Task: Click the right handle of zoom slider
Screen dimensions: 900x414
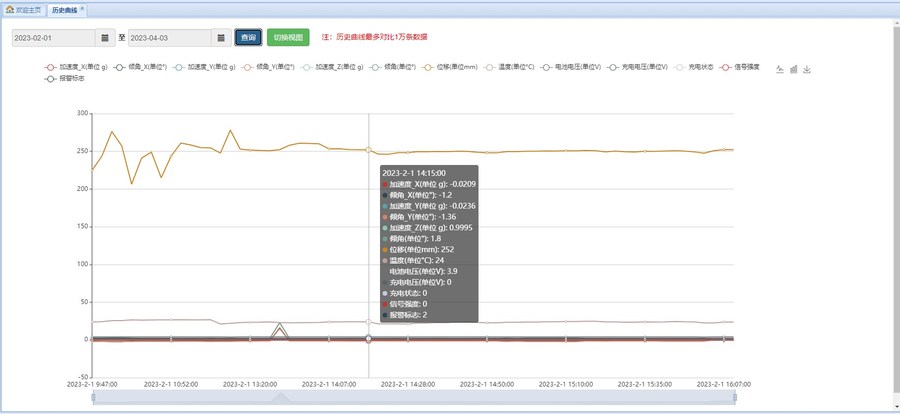Action: [735, 397]
